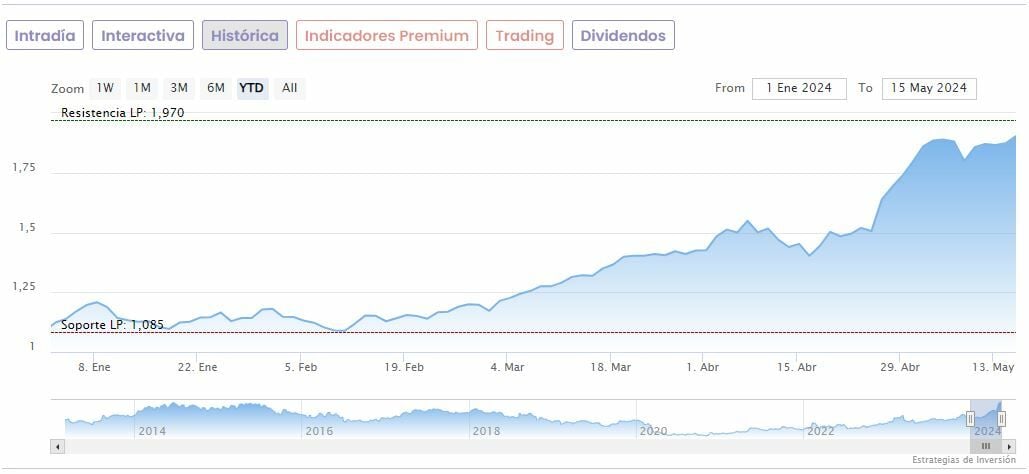Open Indicadores Premium tab

pyautogui.click(x=386, y=36)
